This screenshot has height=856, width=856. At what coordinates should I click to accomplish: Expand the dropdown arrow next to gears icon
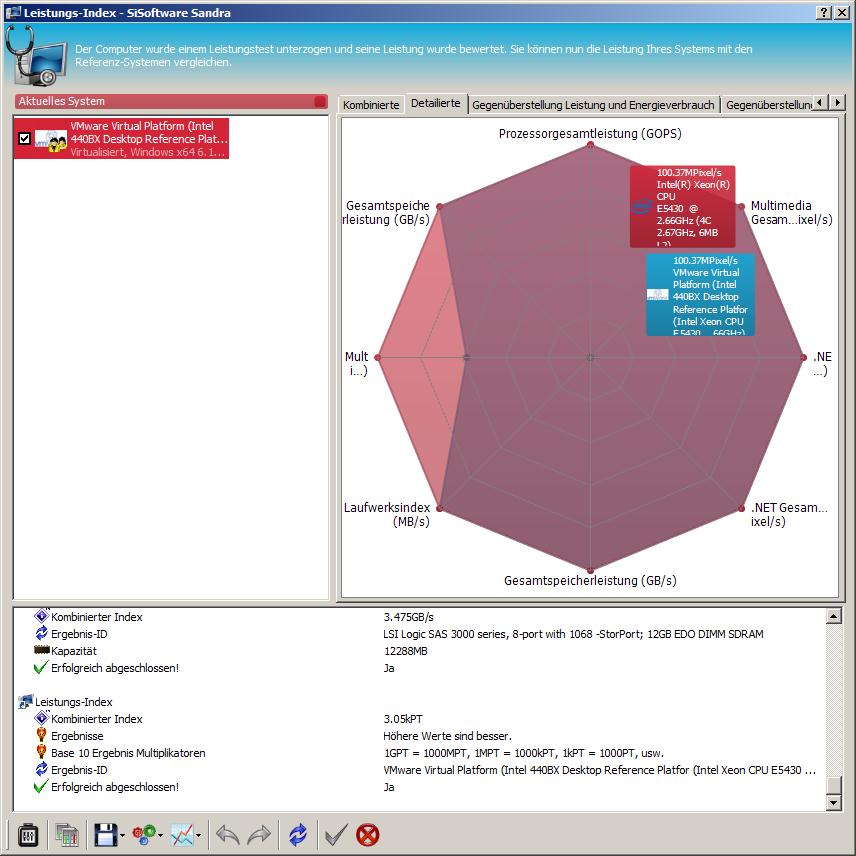click(x=160, y=835)
